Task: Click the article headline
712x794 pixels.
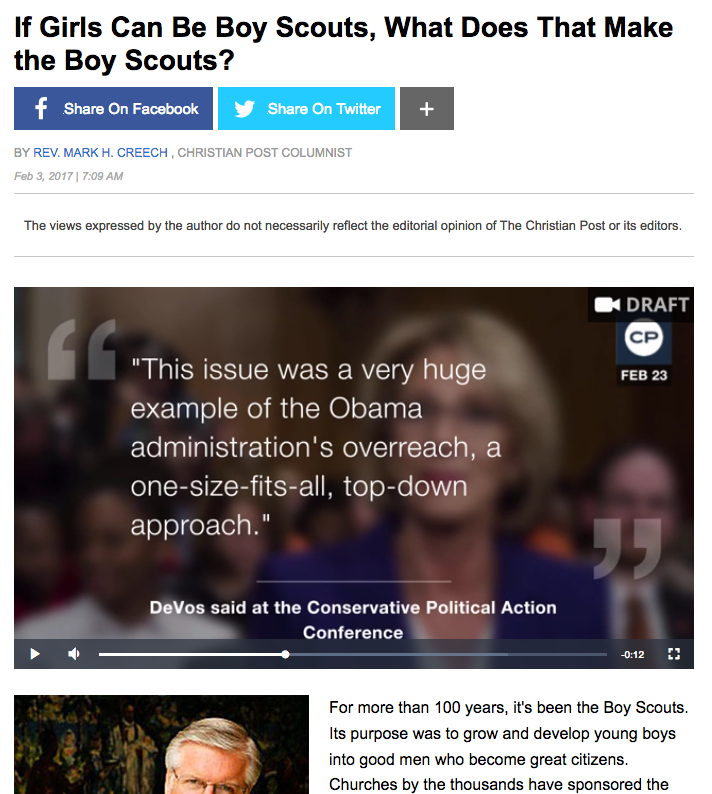Action: [x=343, y=44]
